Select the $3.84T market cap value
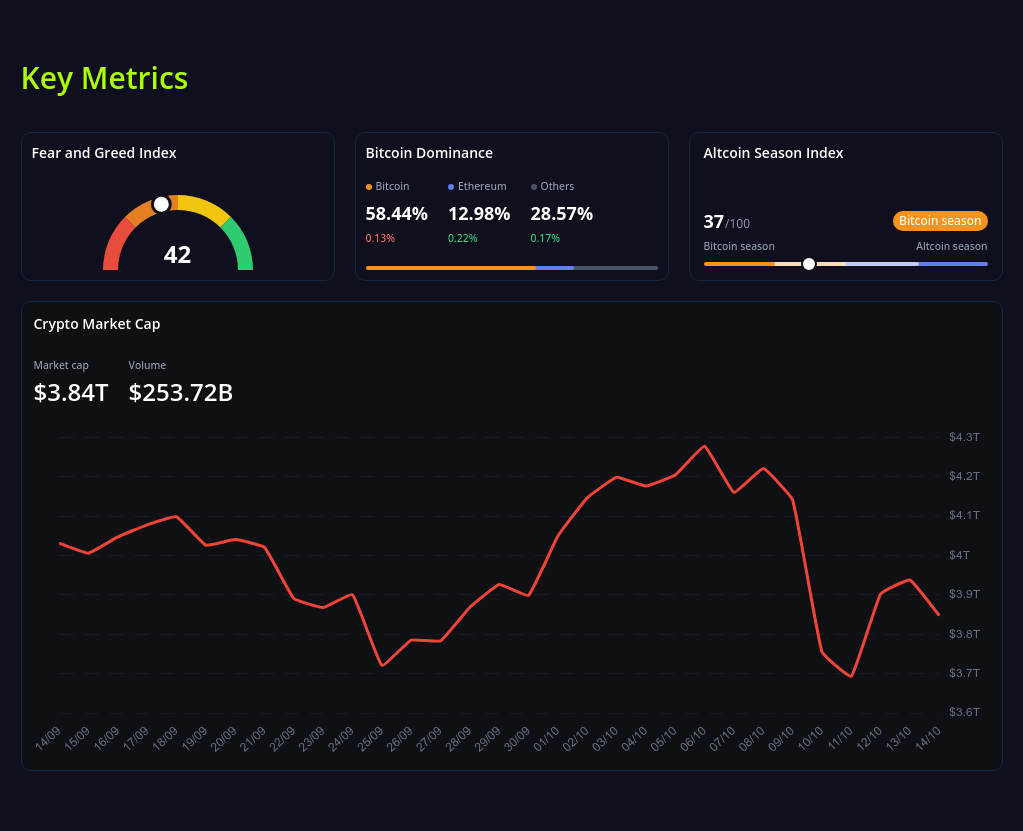Screen dimensions: 1023x831 [71, 393]
